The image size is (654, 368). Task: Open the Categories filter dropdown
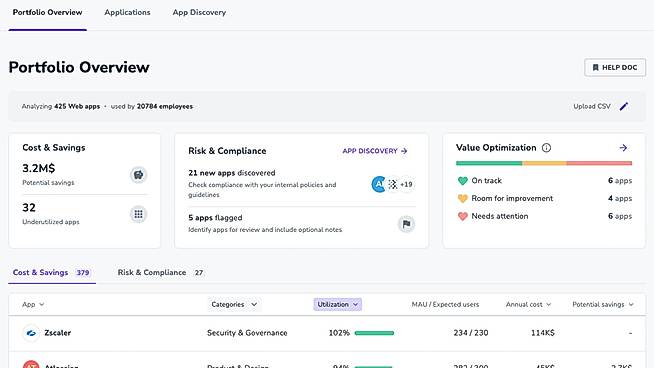point(234,305)
